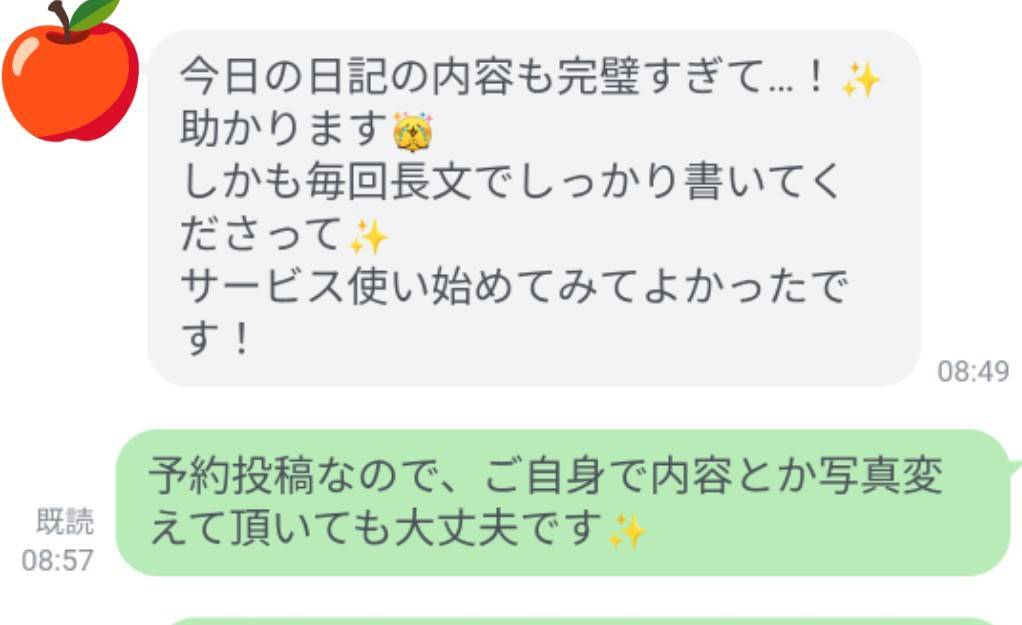
Task: Click the final line す！ in gray bubble
Action: 215,339
